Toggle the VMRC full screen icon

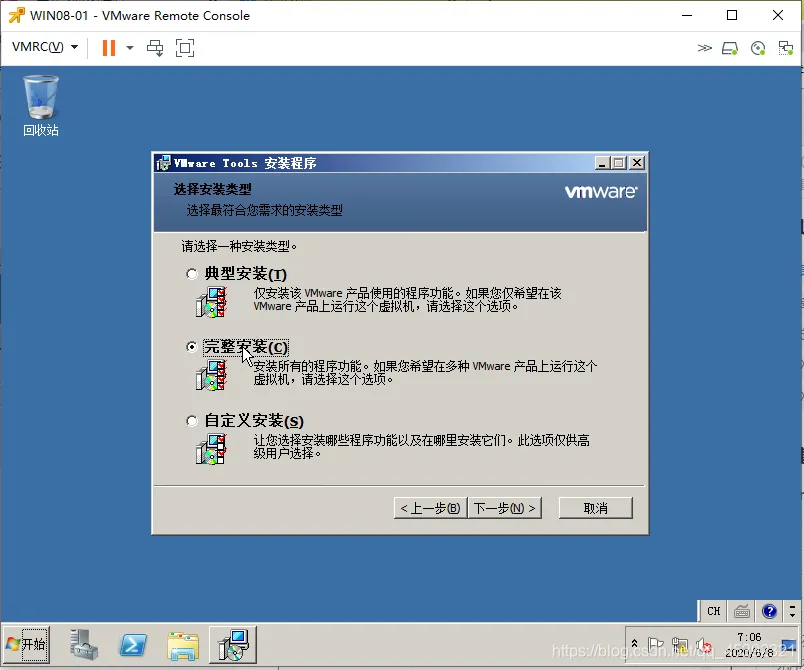[x=185, y=48]
